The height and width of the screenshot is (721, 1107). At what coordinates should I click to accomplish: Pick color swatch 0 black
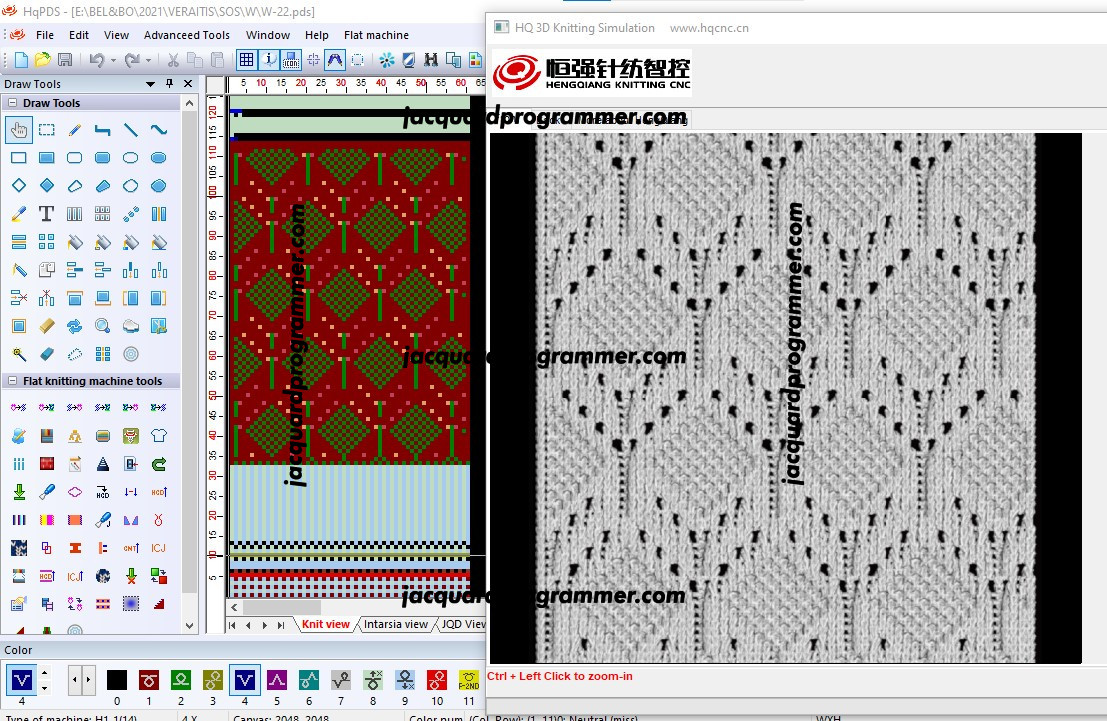tap(116, 680)
